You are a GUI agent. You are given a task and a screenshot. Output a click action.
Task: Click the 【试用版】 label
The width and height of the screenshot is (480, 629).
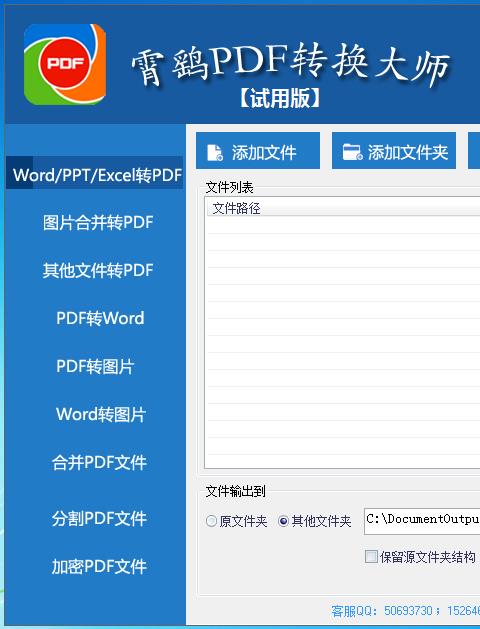click(280, 98)
